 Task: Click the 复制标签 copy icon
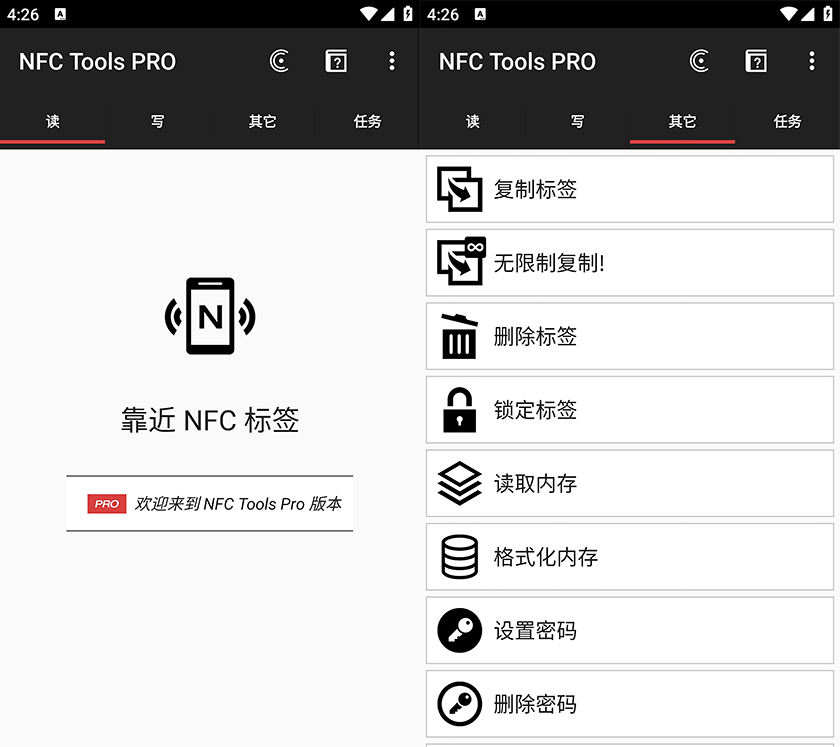[460, 189]
